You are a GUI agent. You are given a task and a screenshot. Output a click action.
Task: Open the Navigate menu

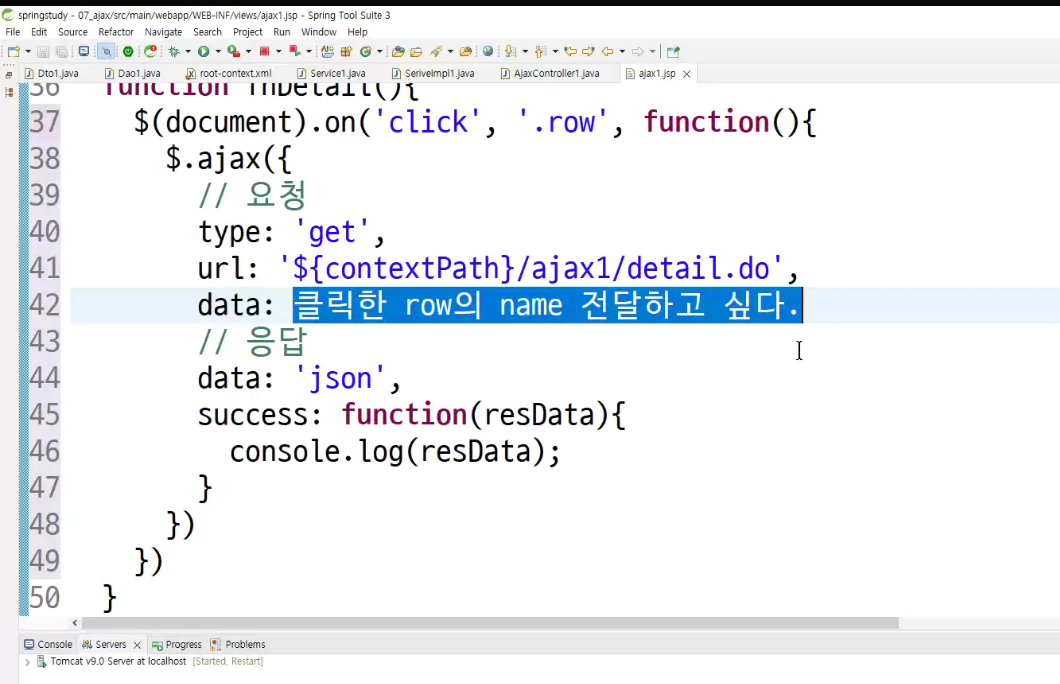[163, 32]
